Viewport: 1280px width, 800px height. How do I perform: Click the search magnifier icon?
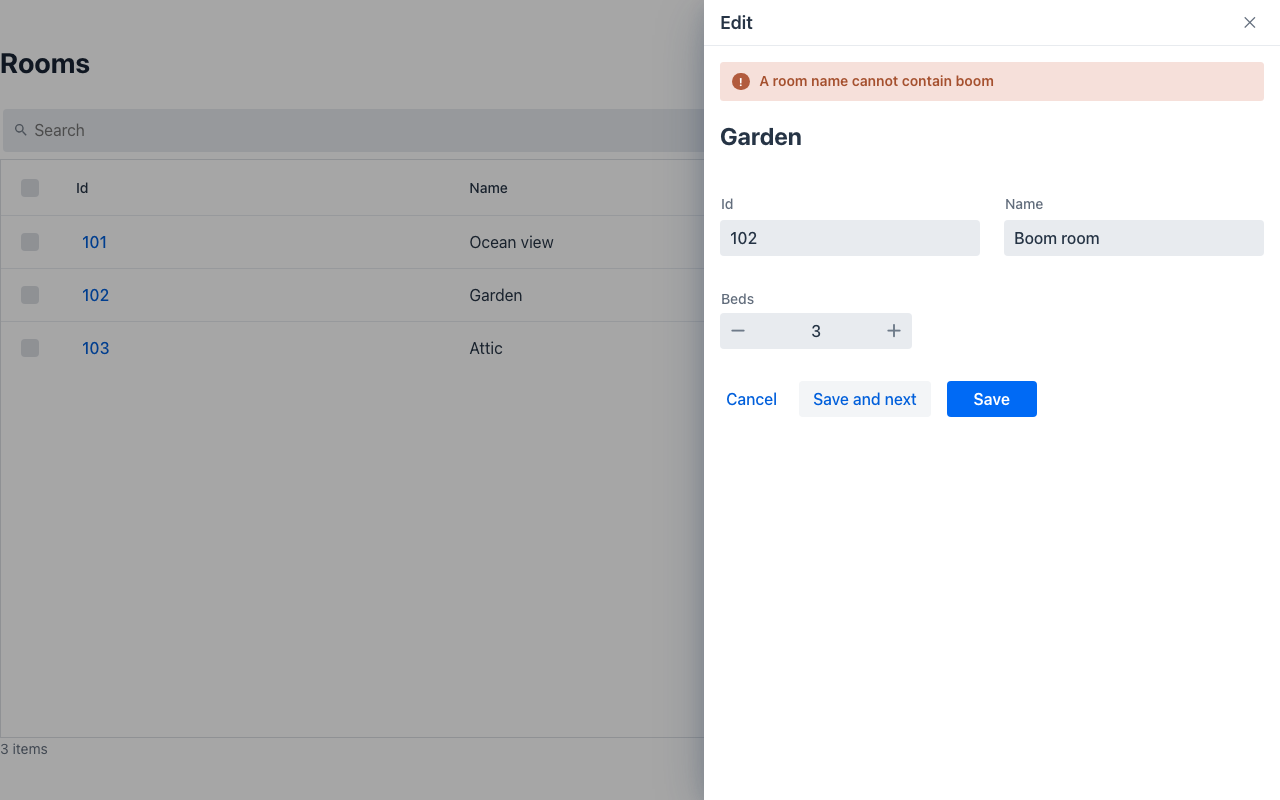pos(20,130)
